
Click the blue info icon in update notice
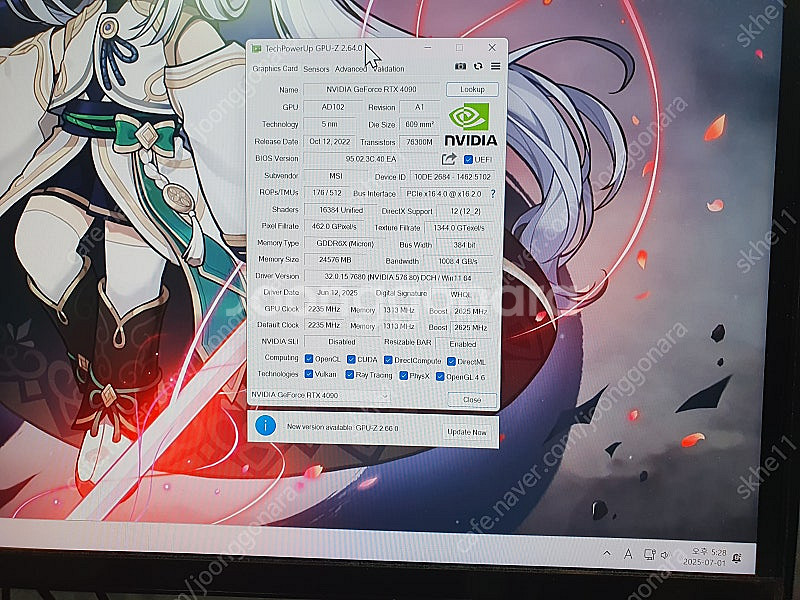265,425
